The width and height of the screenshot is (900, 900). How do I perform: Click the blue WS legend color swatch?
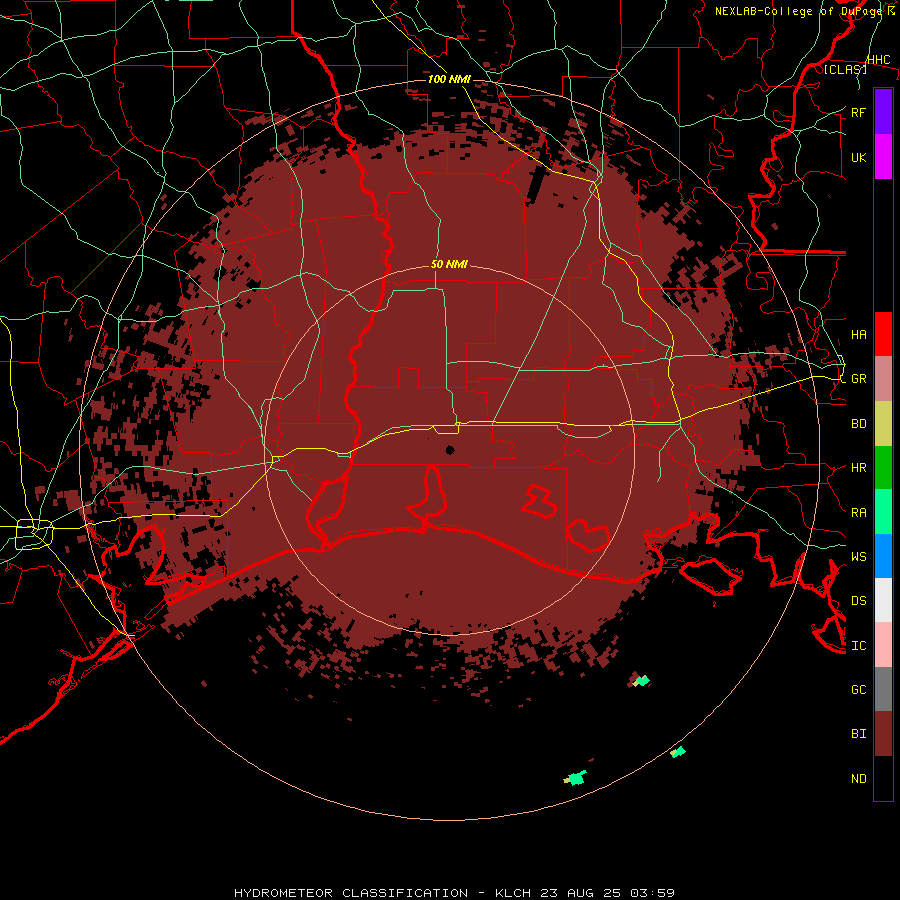(883, 556)
